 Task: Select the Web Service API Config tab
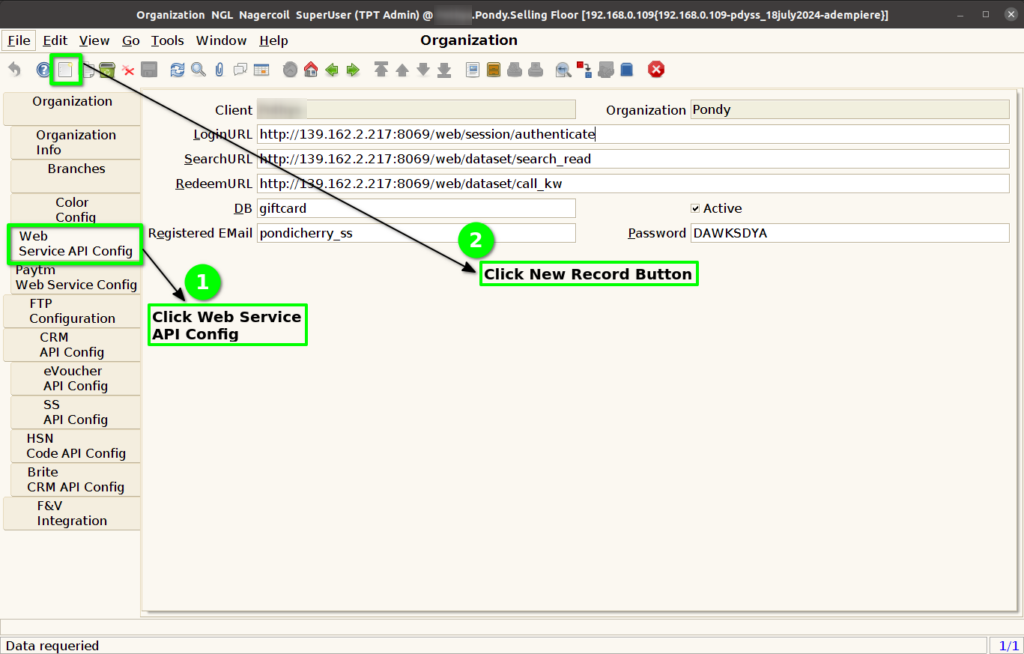[75, 244]
